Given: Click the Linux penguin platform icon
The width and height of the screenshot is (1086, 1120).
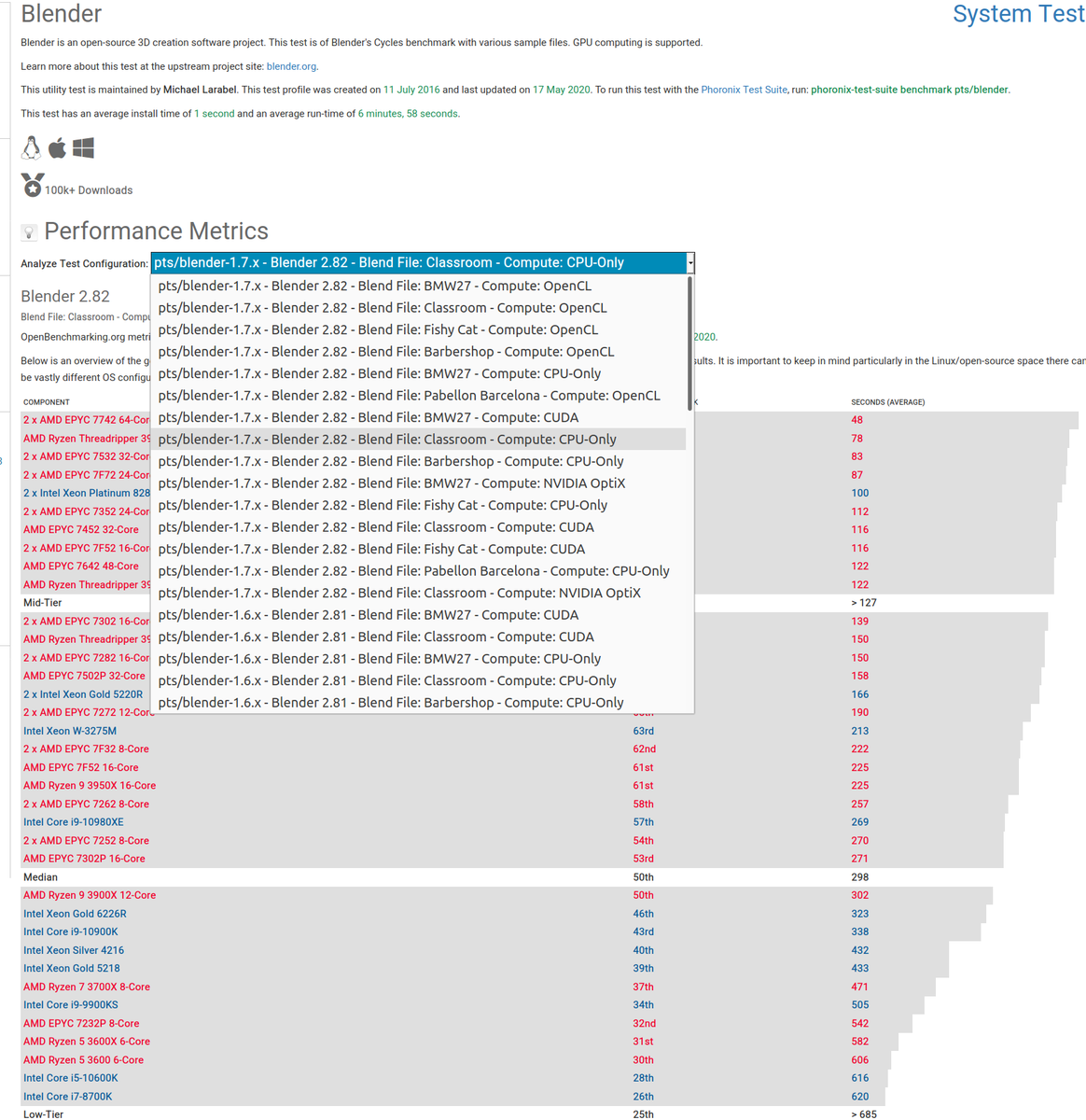Looking at the screenshot, I should [x=32, y=147].
